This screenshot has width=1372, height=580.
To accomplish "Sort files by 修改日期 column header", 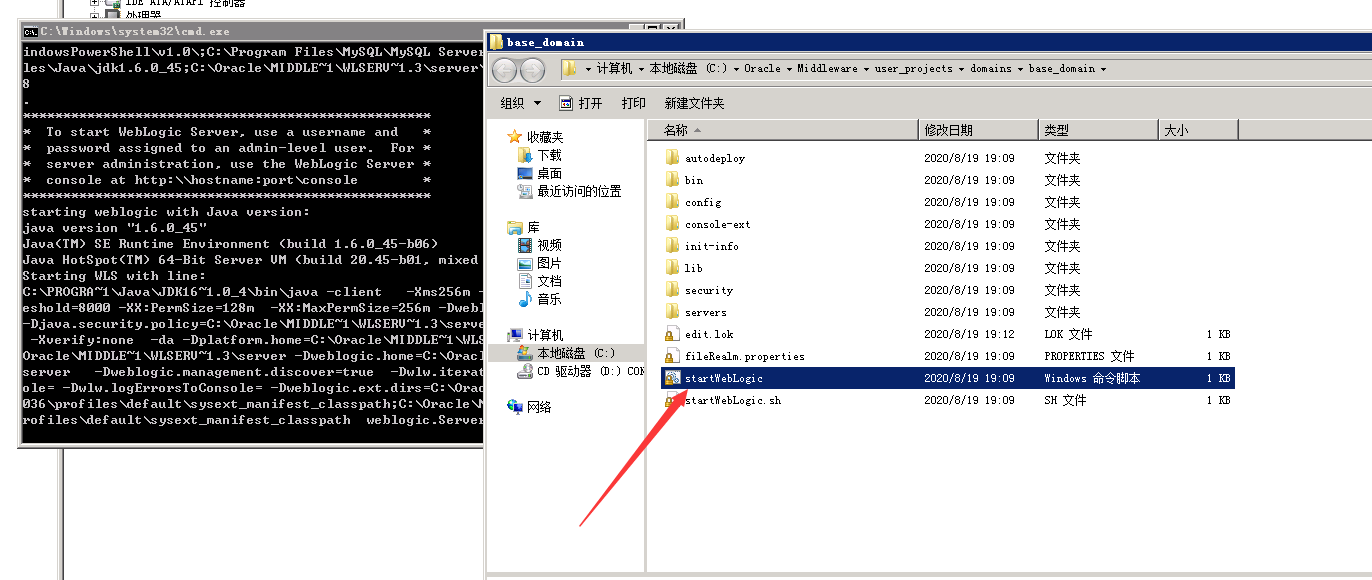I will pos(948,130).
